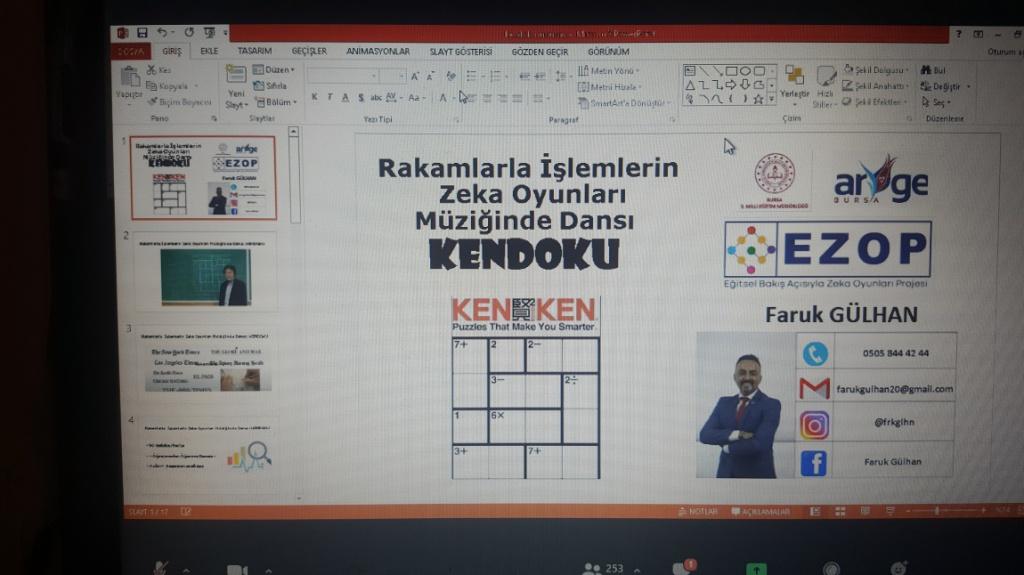Select the right arrow shape in gallery
1024x575 pixels.
731,85
